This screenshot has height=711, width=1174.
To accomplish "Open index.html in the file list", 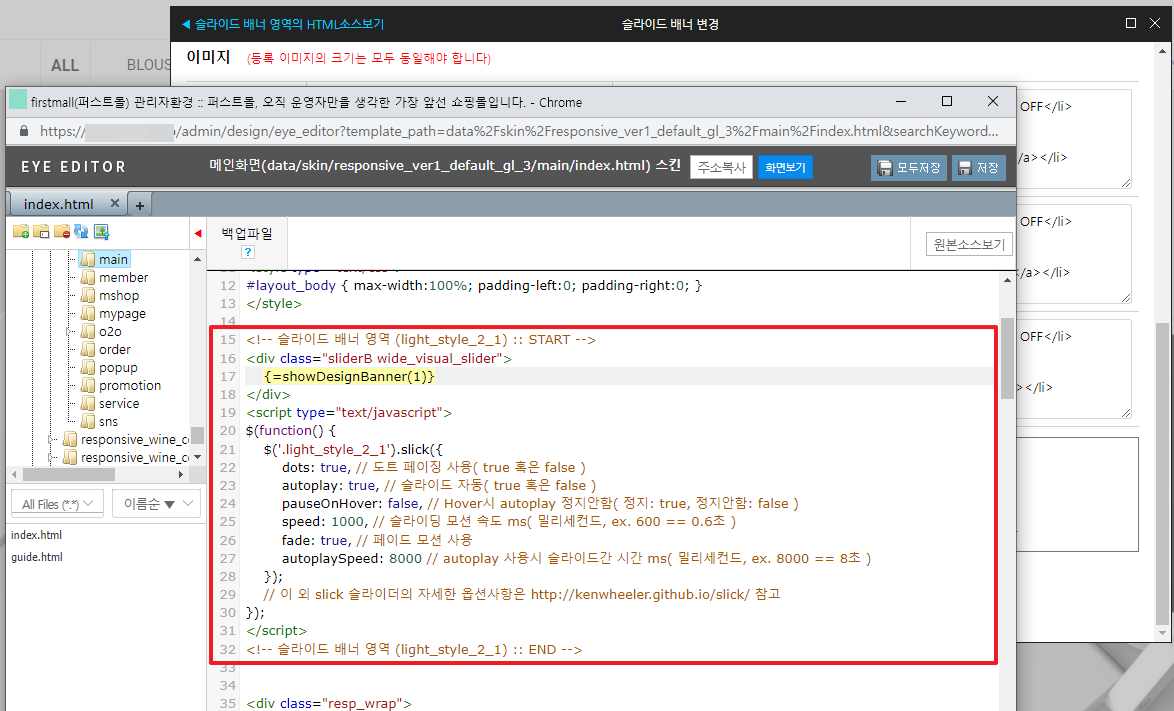I will pyautogui.click(x=37, y=535).
